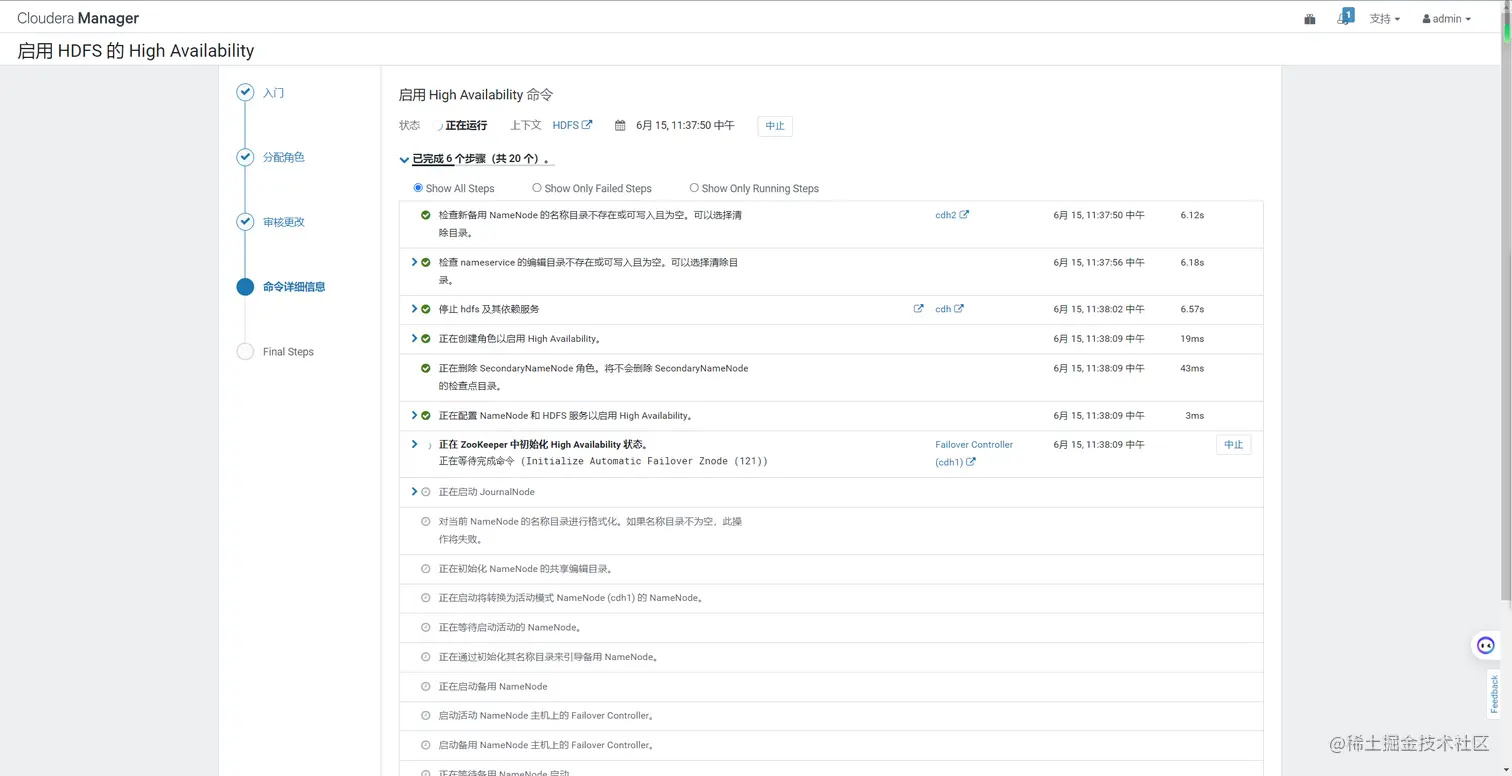Expand the ZooKeeper 初始化 High Availability step
The height and width of the screenshot is (776, 1512).
click(414, 444)
